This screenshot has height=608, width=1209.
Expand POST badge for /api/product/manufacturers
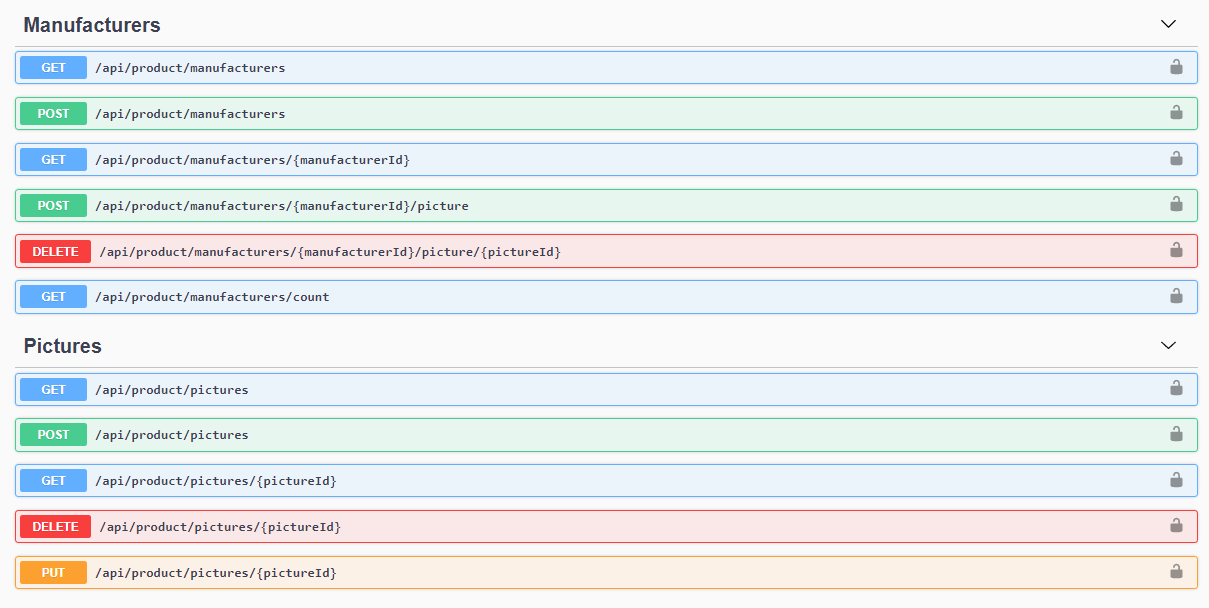click(x=54, y=114)
